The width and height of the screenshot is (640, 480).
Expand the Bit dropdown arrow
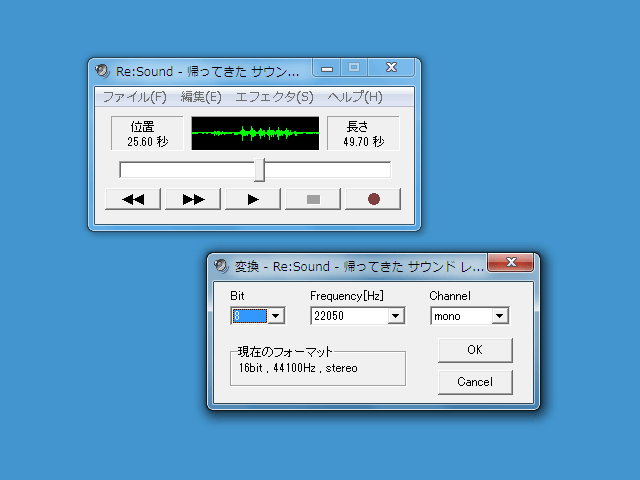coord(276,316)
